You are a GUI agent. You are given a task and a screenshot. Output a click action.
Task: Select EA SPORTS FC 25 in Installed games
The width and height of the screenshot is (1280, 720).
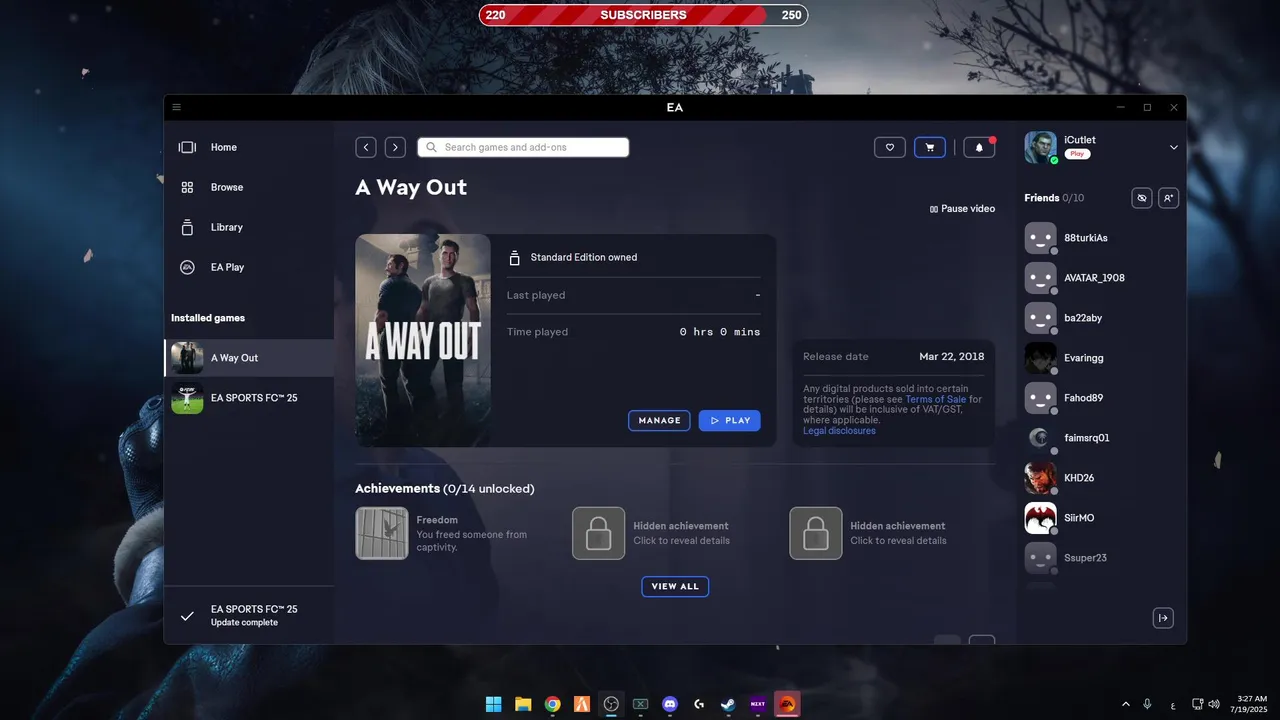(x=249, y=398)
